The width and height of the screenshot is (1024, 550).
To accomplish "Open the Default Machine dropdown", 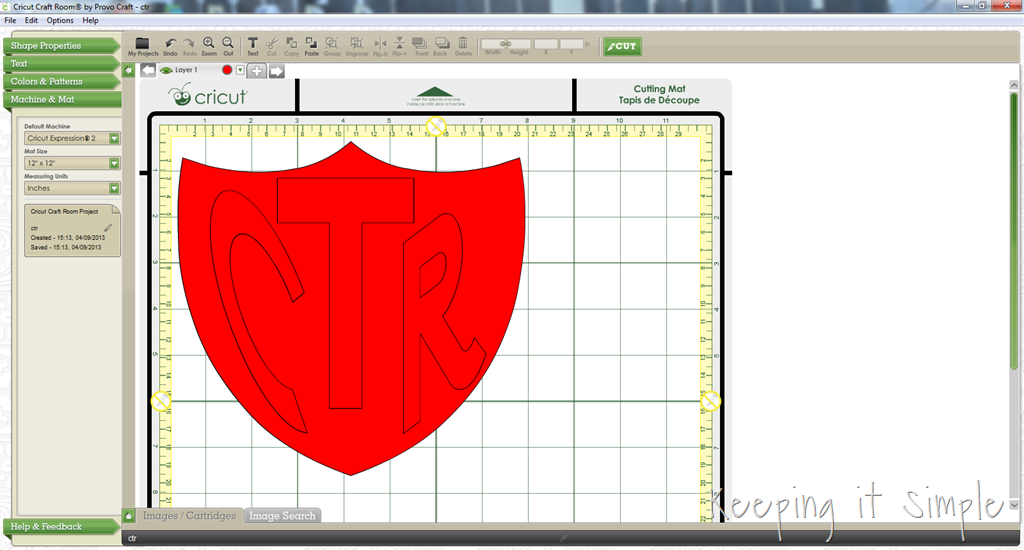I will [72, 138].
